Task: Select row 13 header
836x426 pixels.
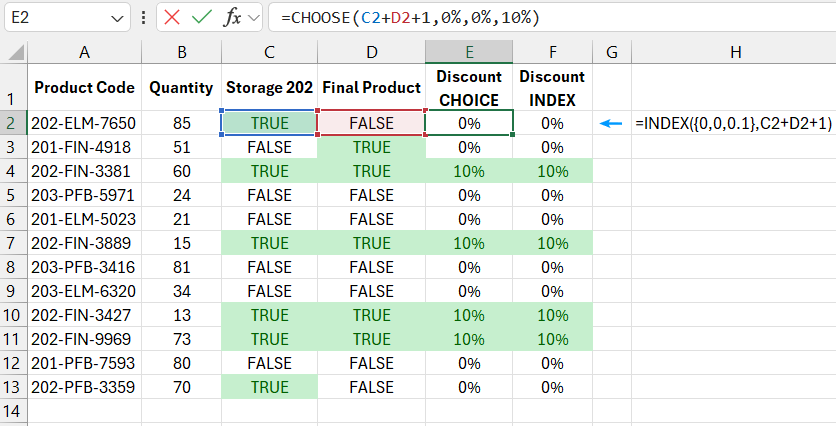Action: (13, 387)
